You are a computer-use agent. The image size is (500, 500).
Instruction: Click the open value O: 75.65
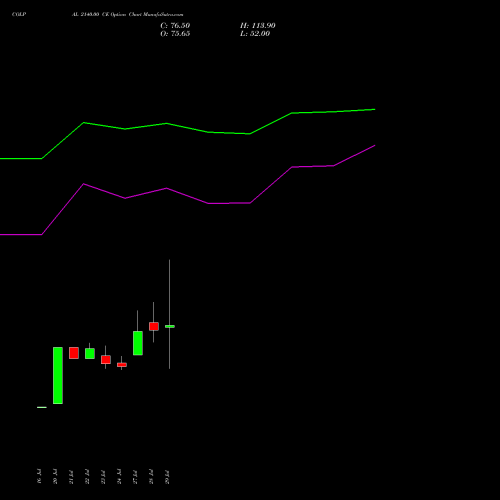tap(175, 34)
